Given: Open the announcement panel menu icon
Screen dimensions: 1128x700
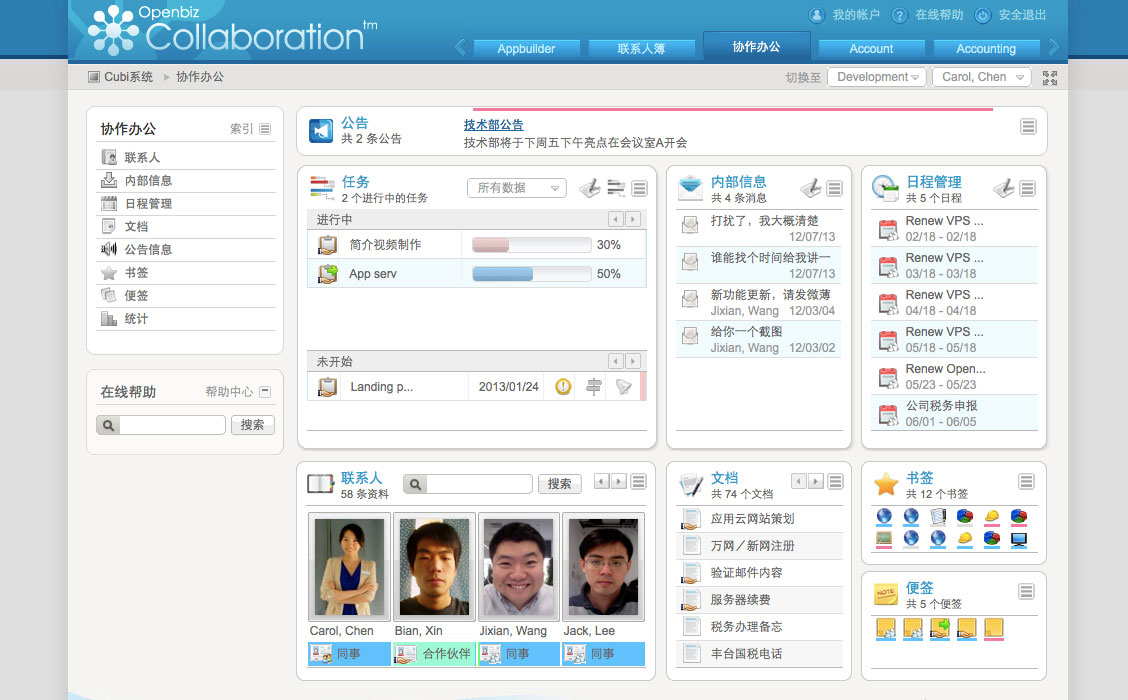Looking at the screenshot, I should [1027, 126].
